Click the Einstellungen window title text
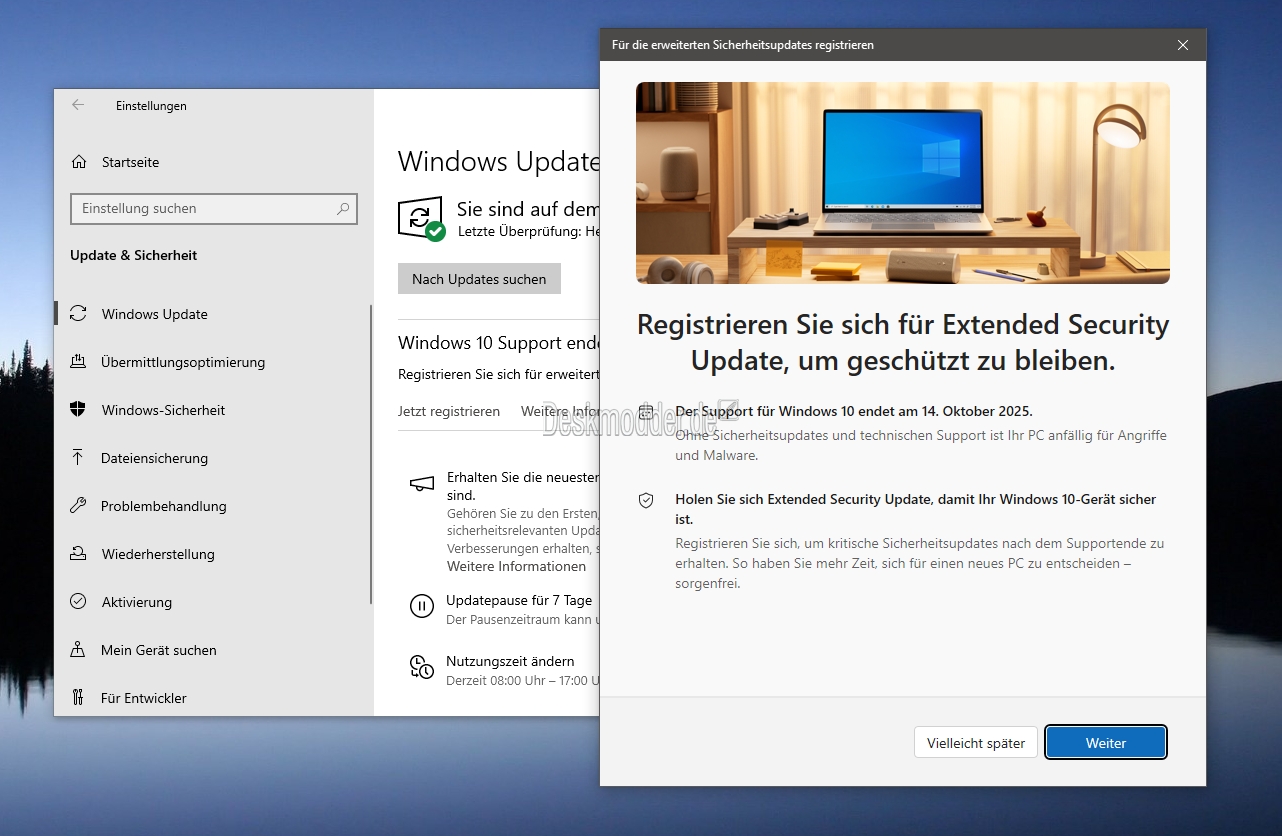Screen dimensions: 1282x836 click(151, 105)
